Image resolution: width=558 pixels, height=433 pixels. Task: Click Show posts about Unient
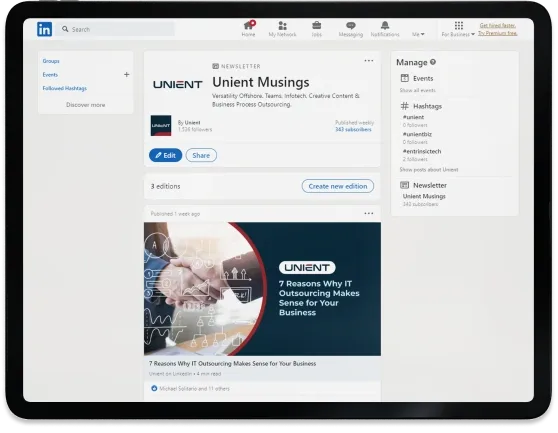point(429,170)
